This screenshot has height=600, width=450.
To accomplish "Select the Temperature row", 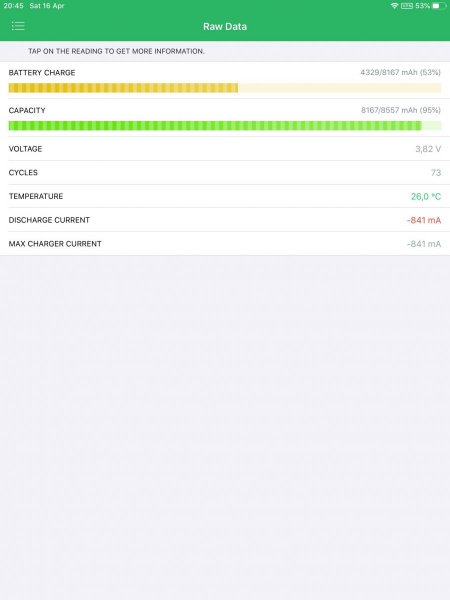I will [225, 196].
